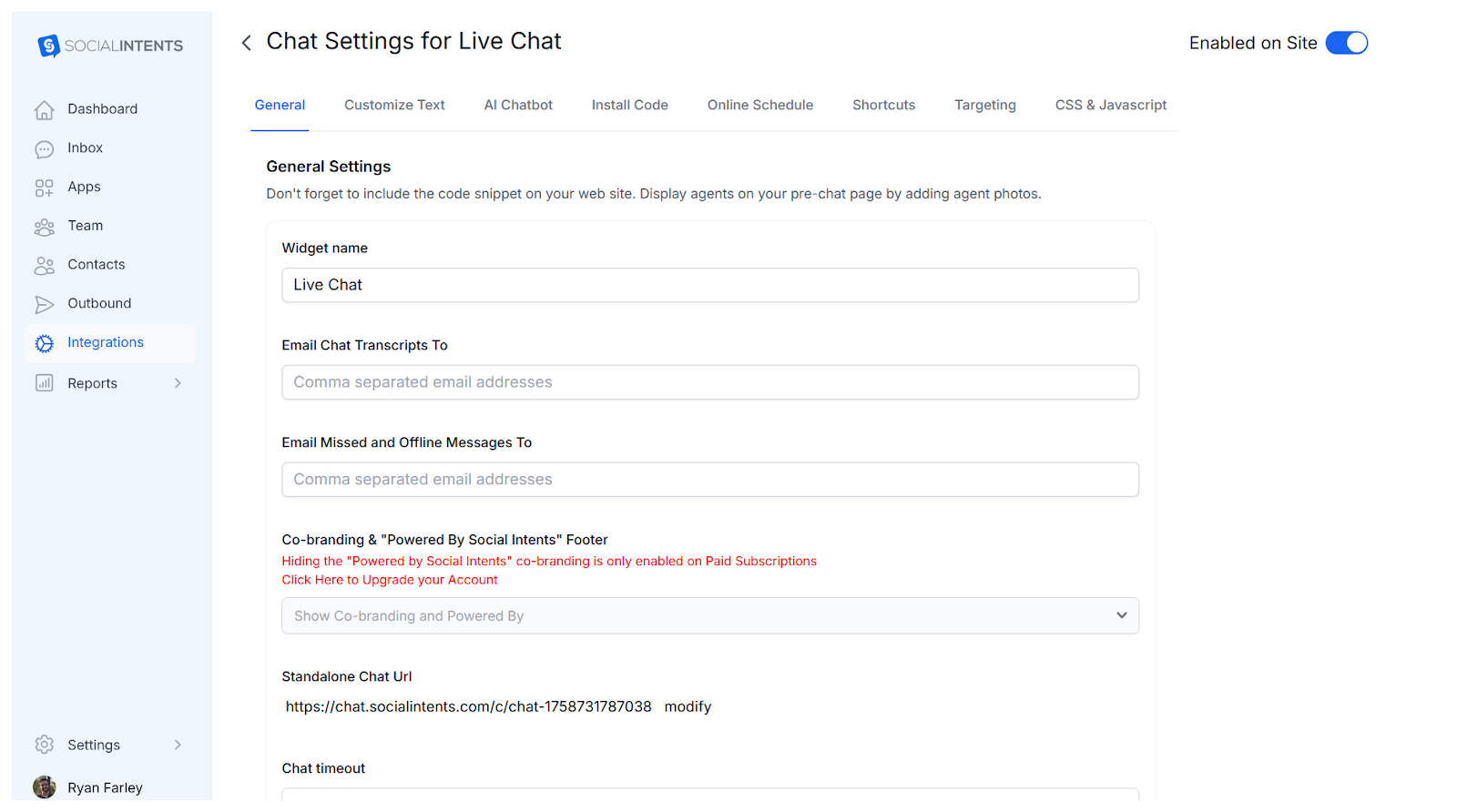Click the Email Chat Transcripts To field
This screenshot has width=1457, height=812.
709,382
